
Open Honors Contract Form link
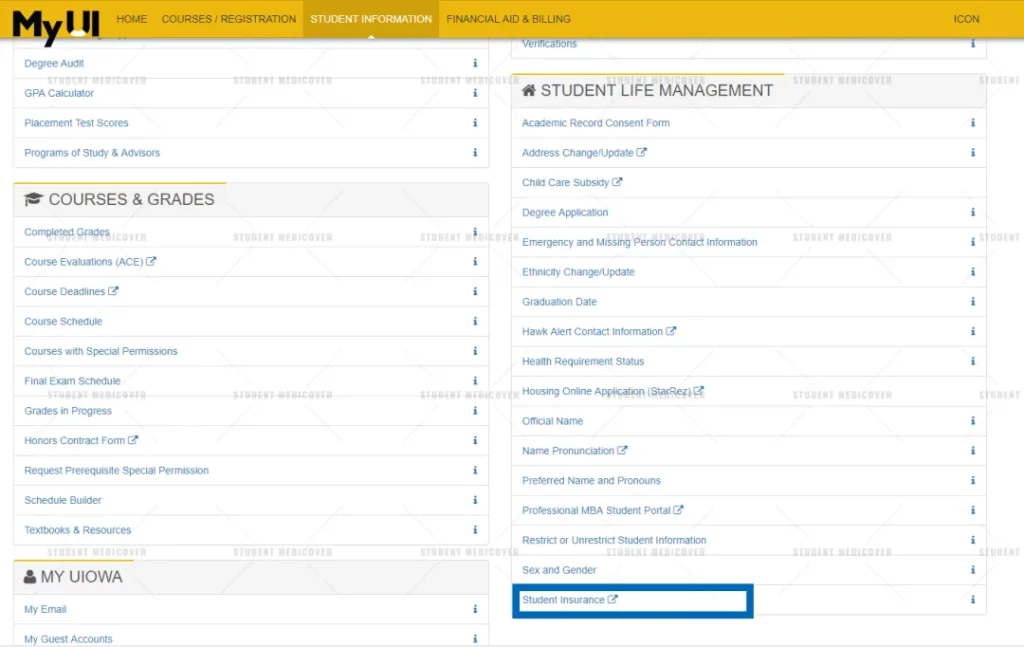pos(81,441)
